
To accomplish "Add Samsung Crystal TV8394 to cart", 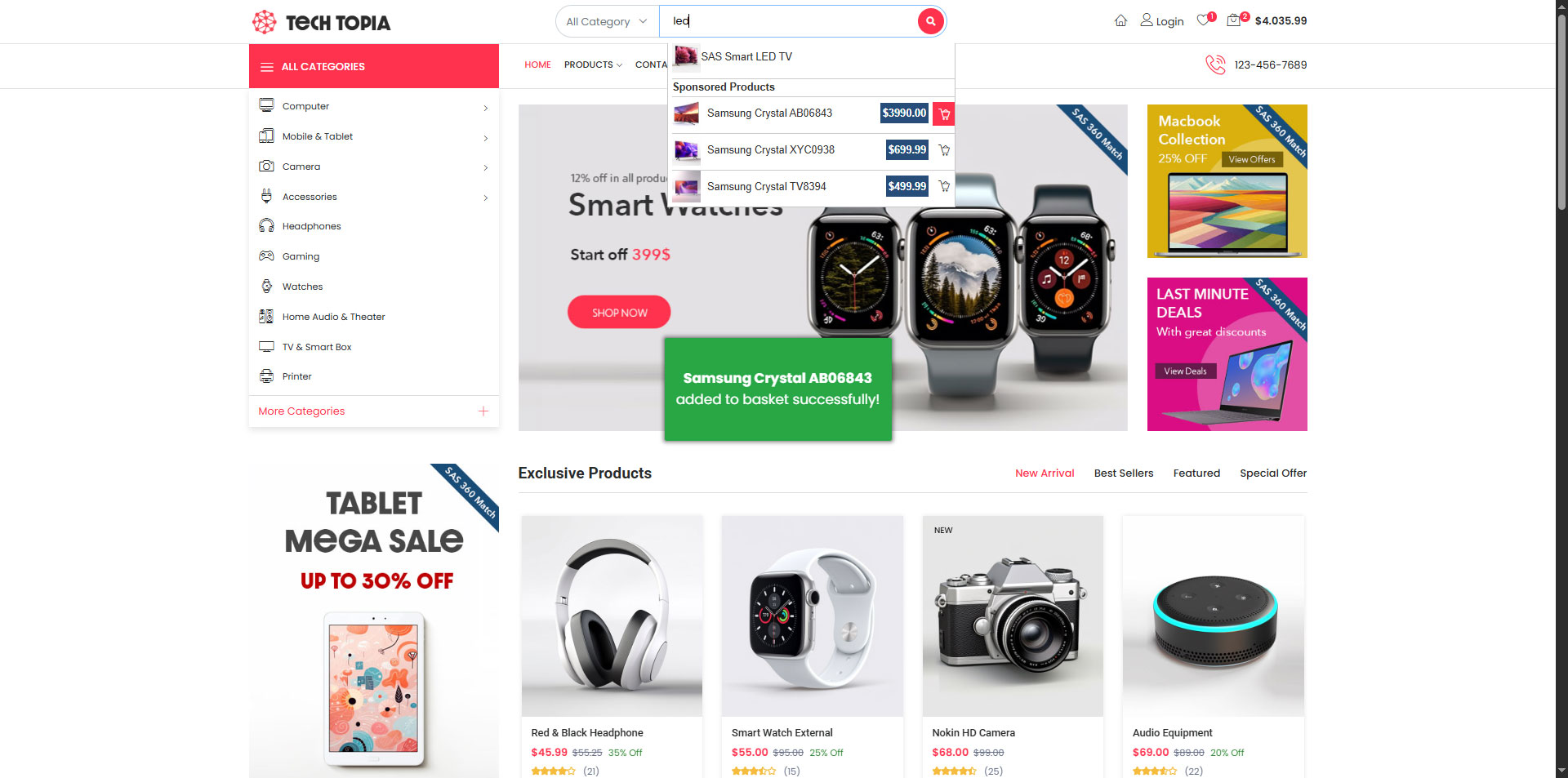I will pos(944,187).
